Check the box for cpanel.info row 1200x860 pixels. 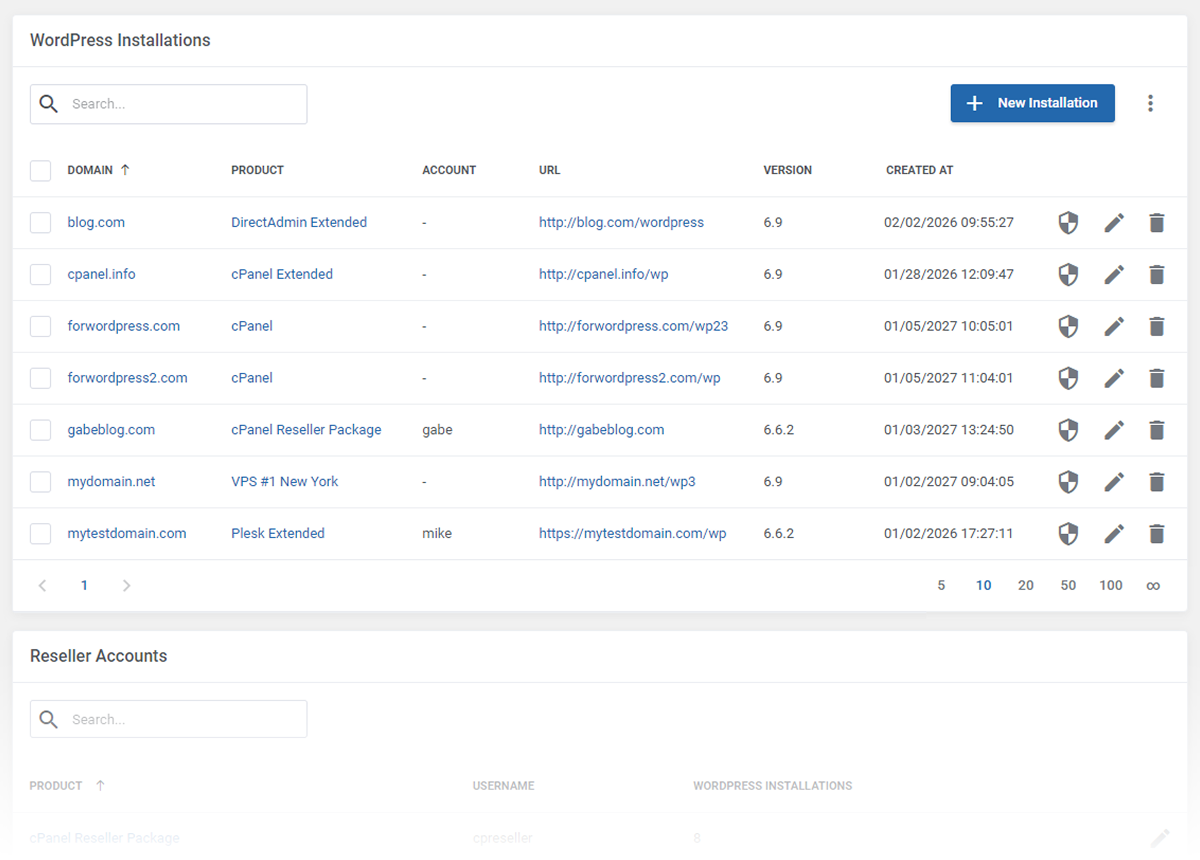tap(40, 274)
